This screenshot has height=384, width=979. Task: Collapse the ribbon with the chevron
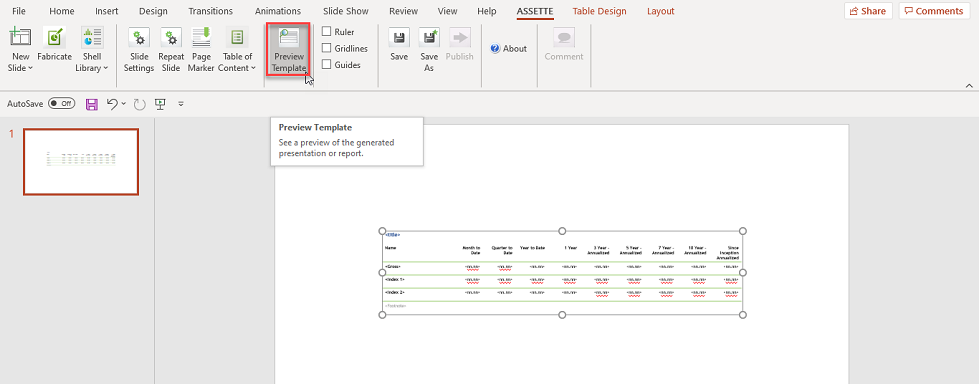pyautogui.click(x=969, y=85)
